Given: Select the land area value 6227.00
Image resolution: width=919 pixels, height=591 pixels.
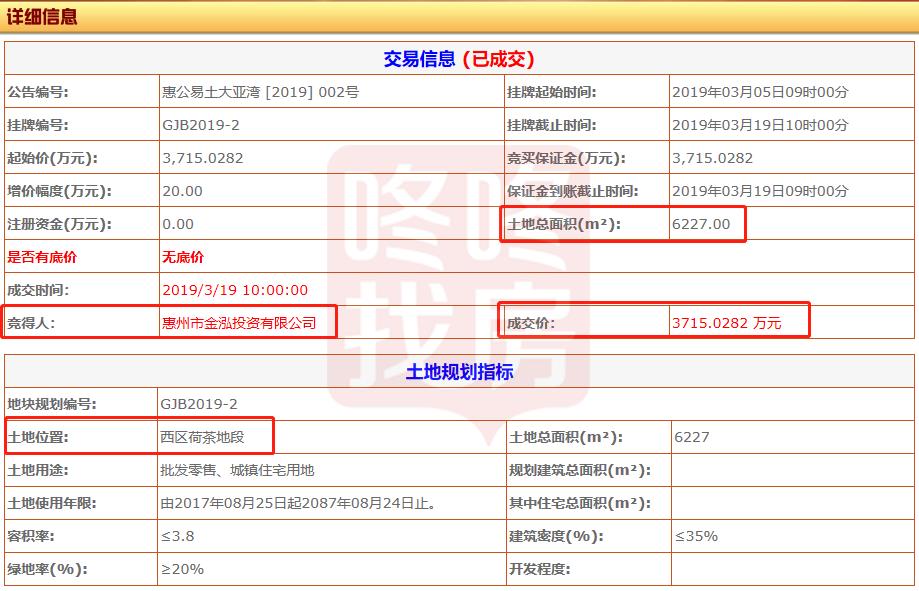Looking at the screenshot, I should (701, 224).
